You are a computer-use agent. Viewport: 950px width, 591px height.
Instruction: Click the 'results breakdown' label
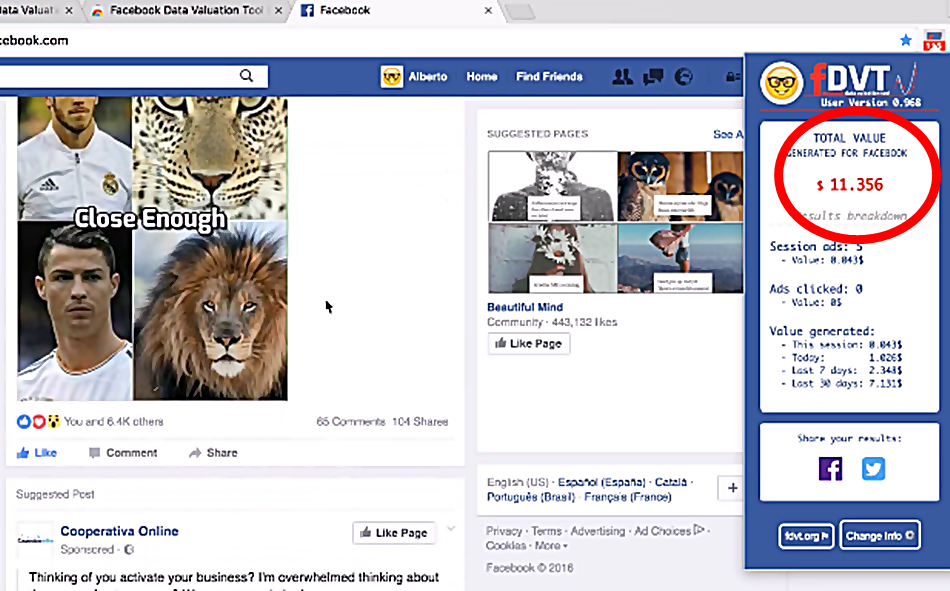853,216
